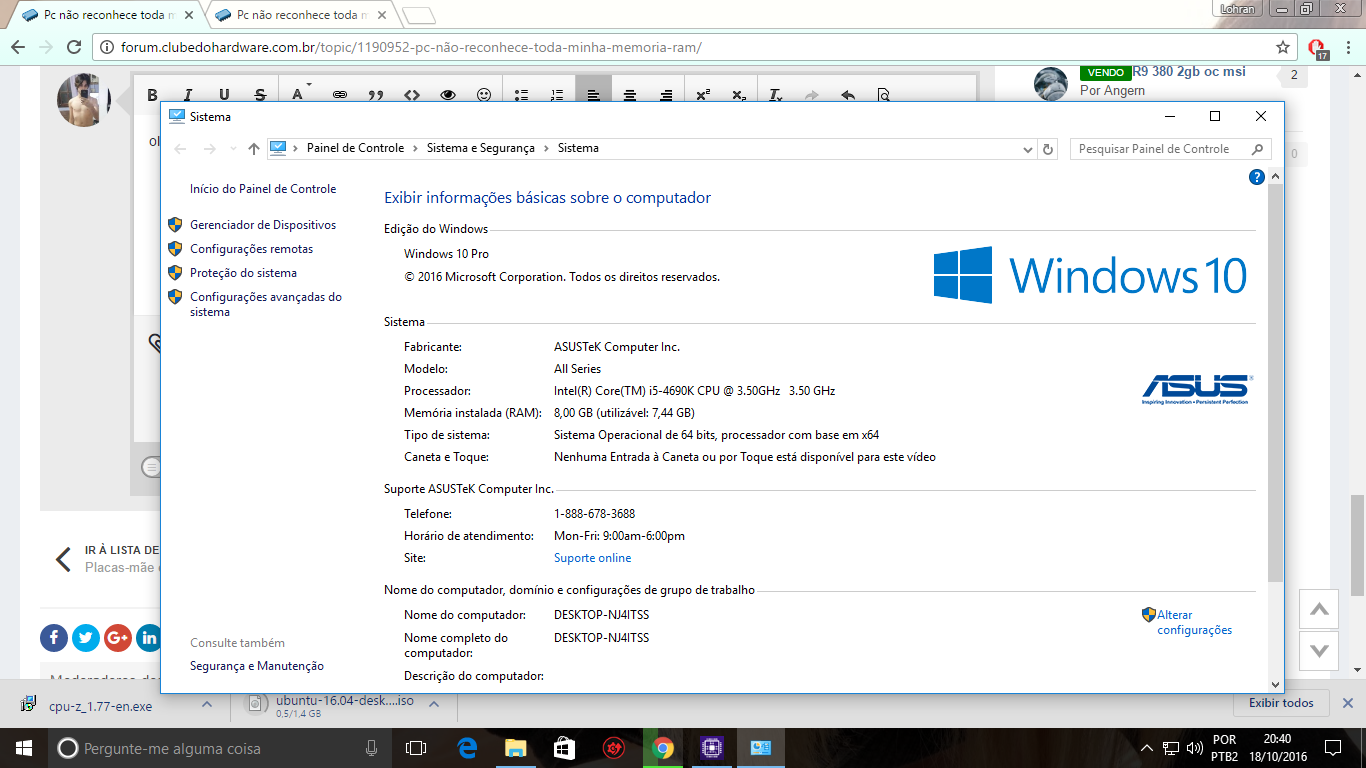Switch to the second Chrome tab
Viewport: 1366px width, 768px height.
click(x=302, y=15)
